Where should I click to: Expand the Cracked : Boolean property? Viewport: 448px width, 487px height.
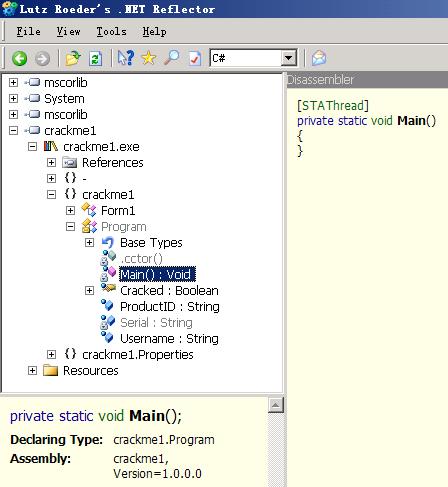point(89,291)
